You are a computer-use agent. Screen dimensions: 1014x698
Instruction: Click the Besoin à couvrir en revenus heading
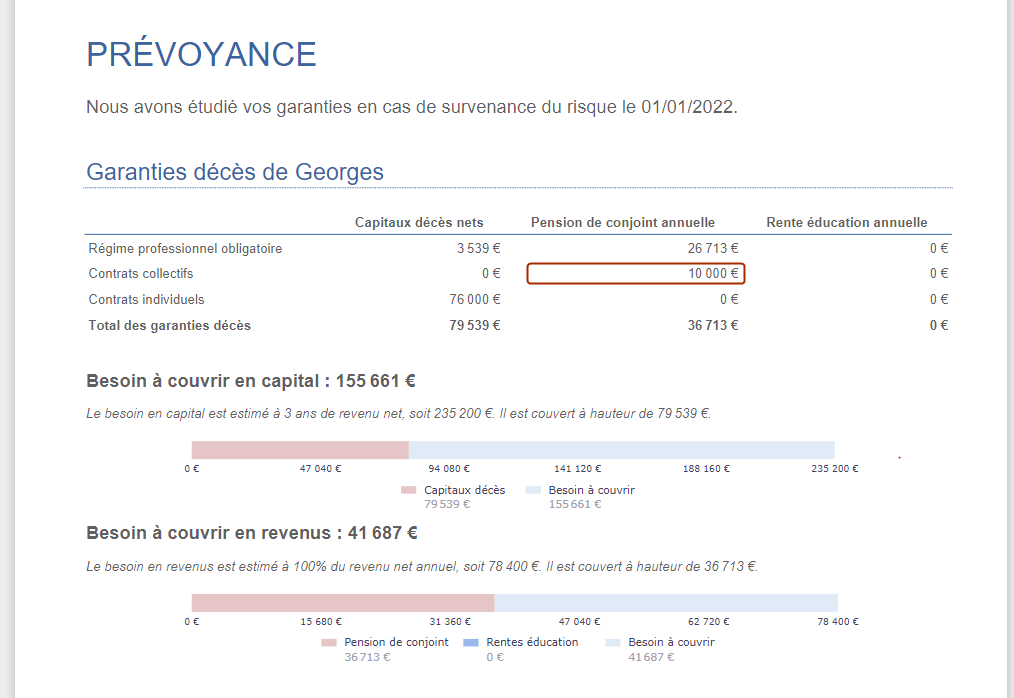[252, 533]
